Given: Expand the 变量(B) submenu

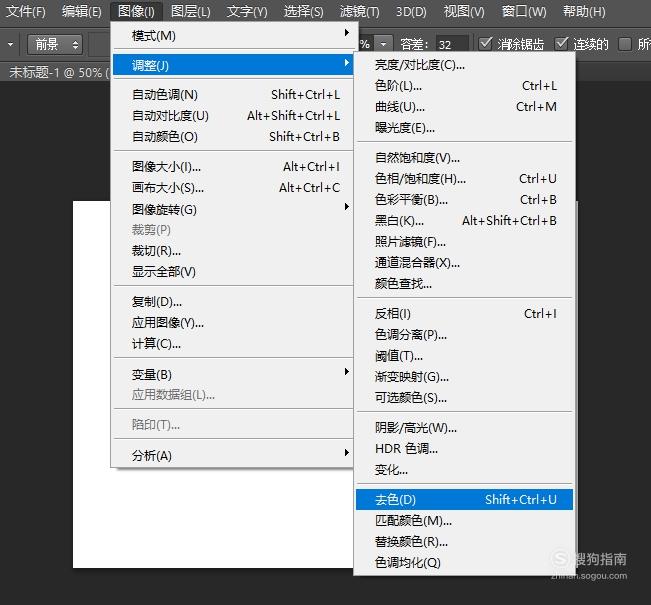Looking at the screenshot, I should (233, 374).
